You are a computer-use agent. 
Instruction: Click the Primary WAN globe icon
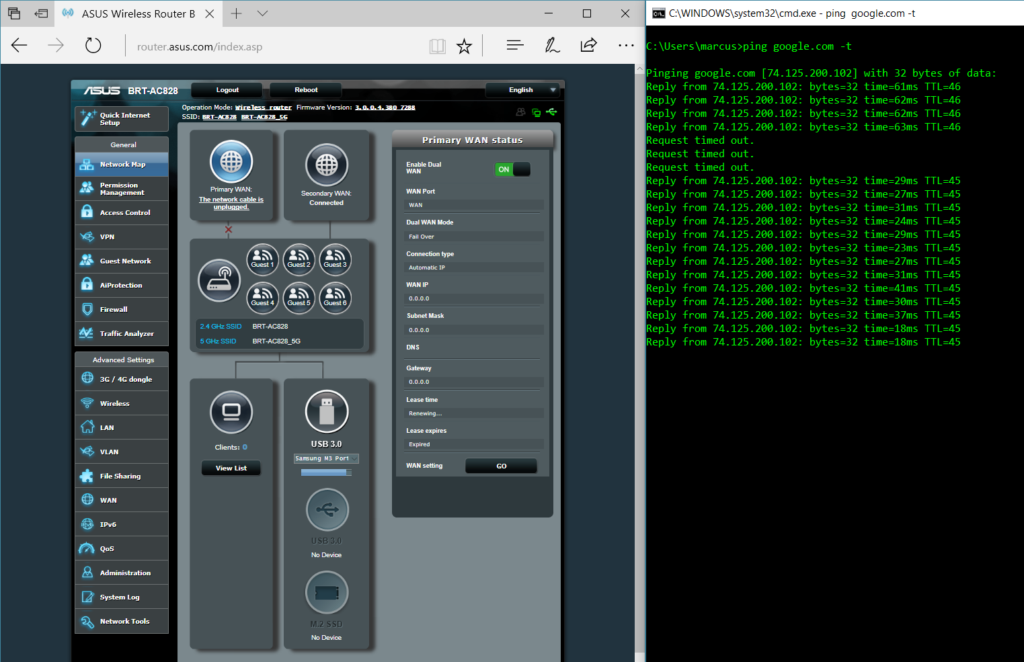[231, 162]
